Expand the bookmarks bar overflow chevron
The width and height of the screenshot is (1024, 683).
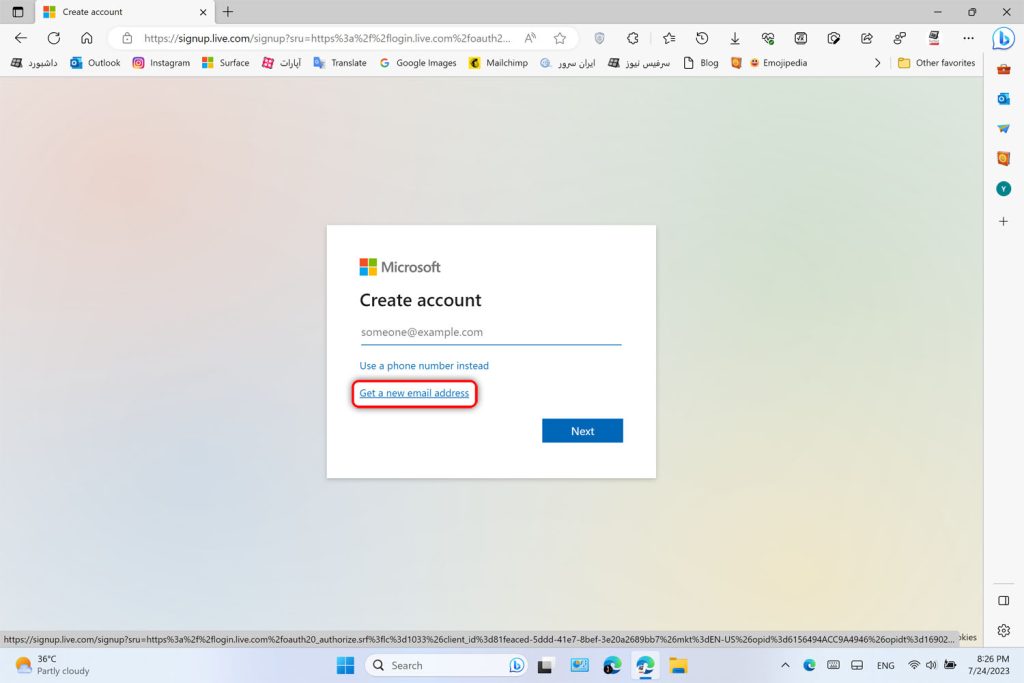click(878, 63)
